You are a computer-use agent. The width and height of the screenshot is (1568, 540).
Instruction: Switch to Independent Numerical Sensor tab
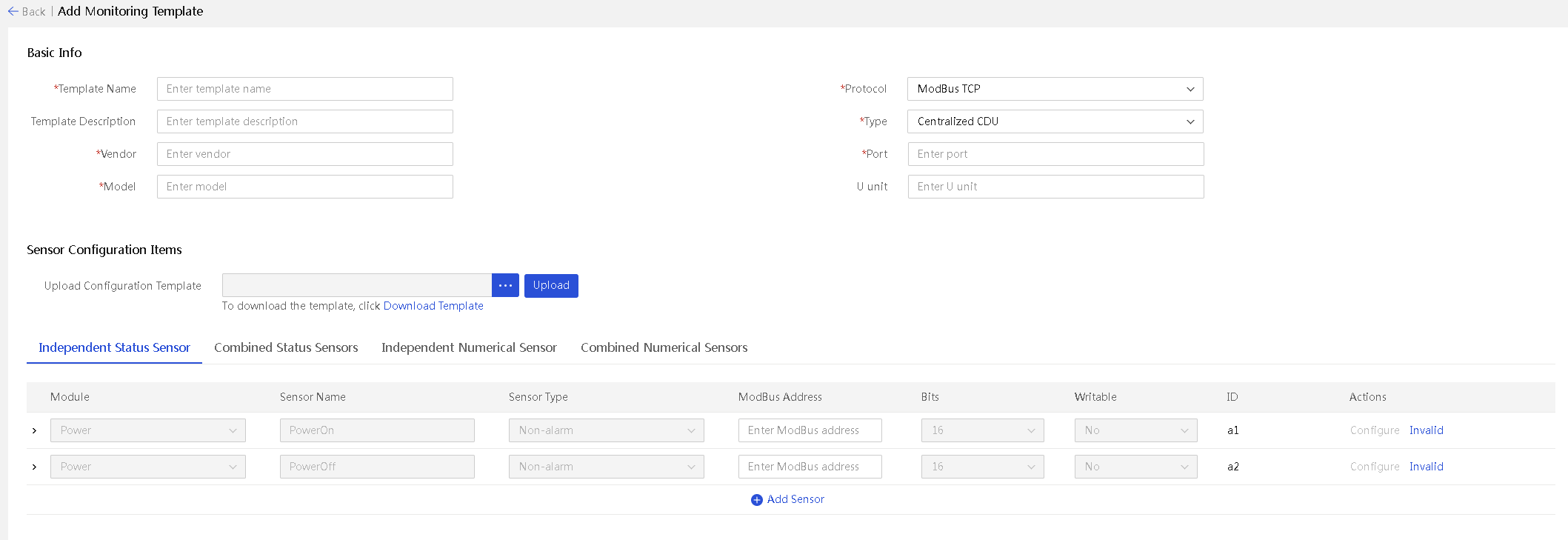(469, 347)
